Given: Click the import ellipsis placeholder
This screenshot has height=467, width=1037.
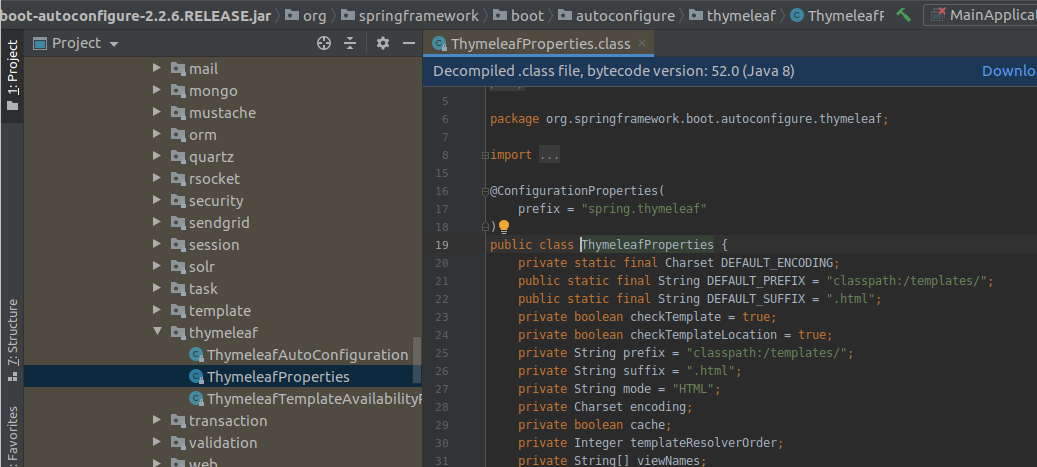Looking at the screenshot, I should coord(549,155).
